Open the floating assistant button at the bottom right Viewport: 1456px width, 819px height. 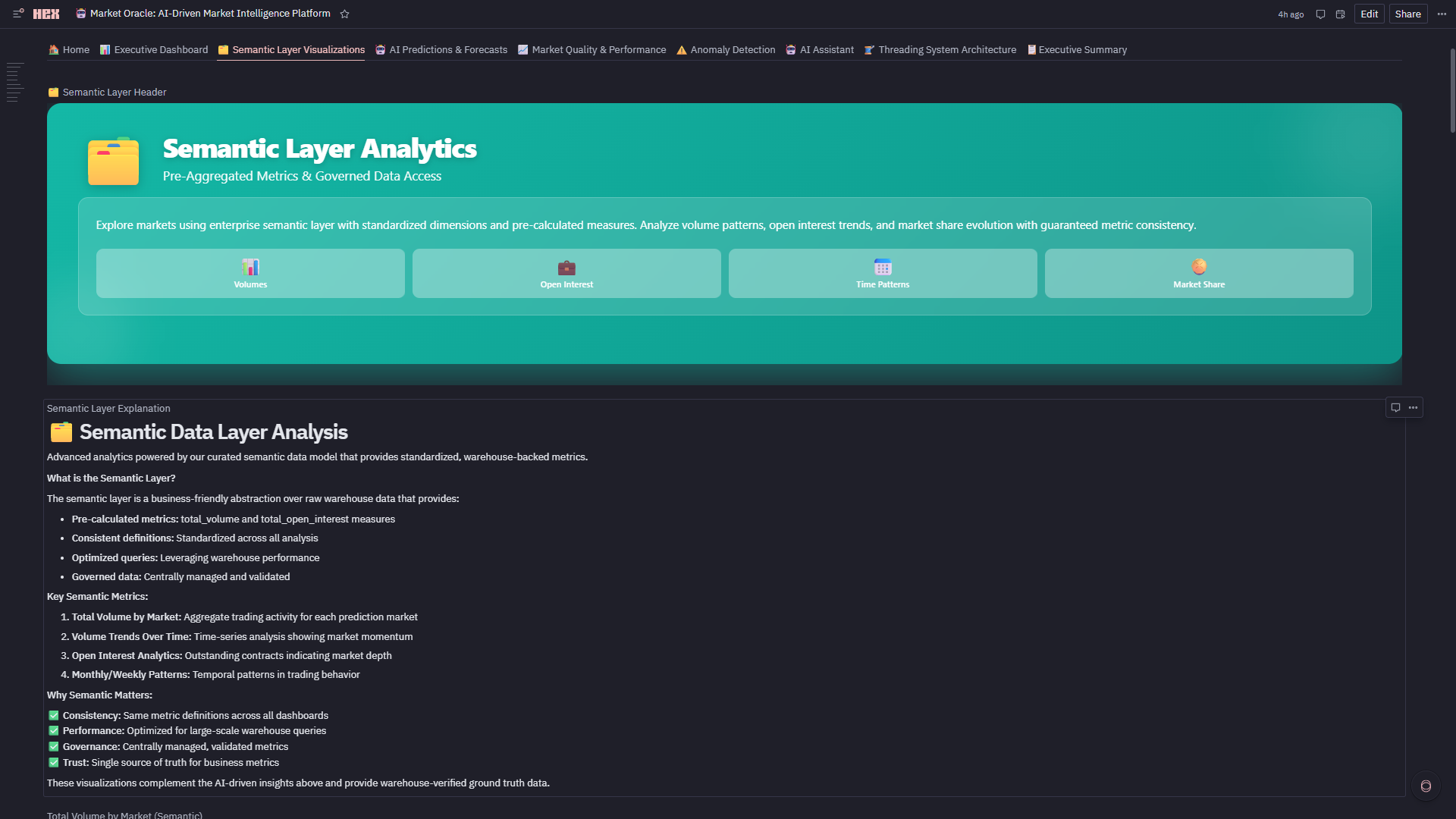point(1426,786)
